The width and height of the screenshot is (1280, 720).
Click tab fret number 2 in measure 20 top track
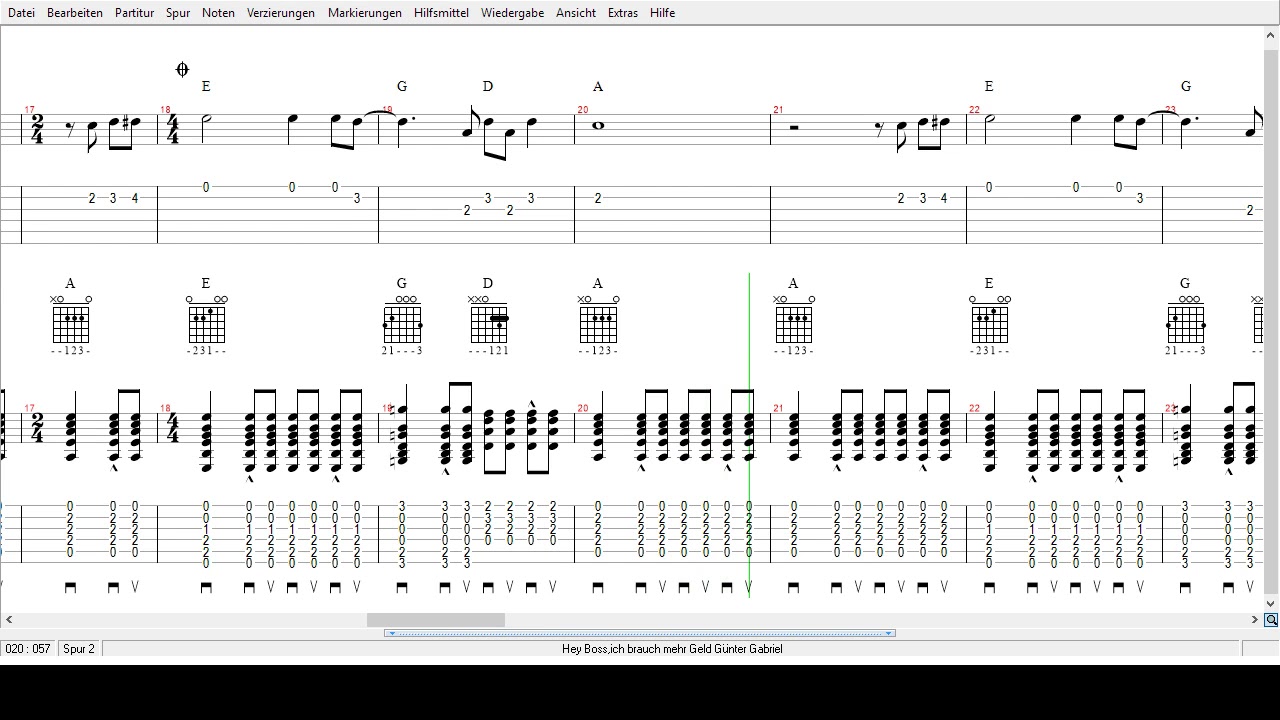tap(598, 198)
